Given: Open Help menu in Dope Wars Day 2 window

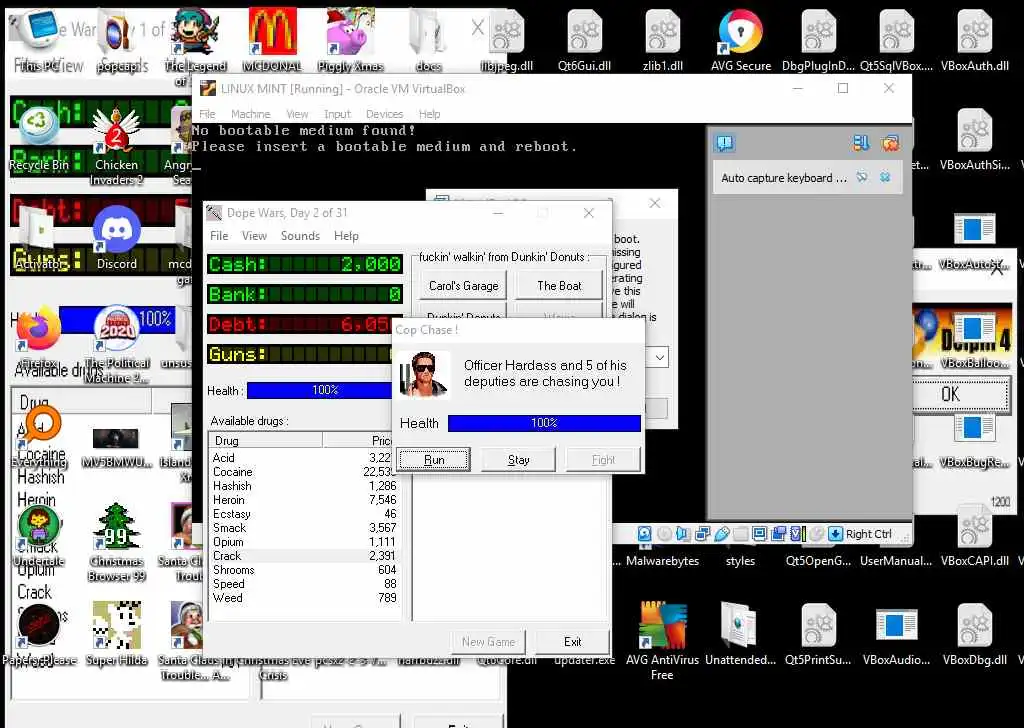Looking at the screenshot, I should 346,236.
